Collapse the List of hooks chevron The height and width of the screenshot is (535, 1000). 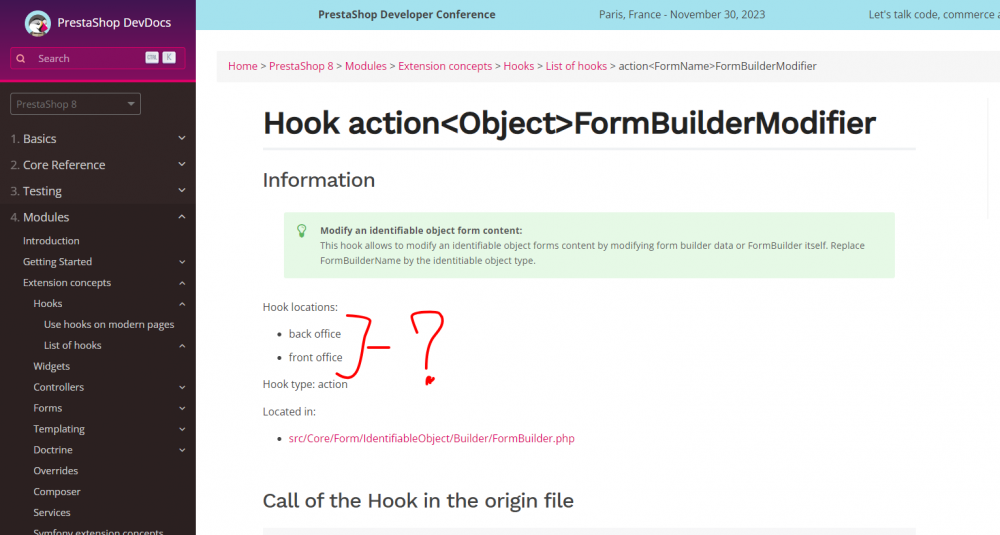[182, 345]
